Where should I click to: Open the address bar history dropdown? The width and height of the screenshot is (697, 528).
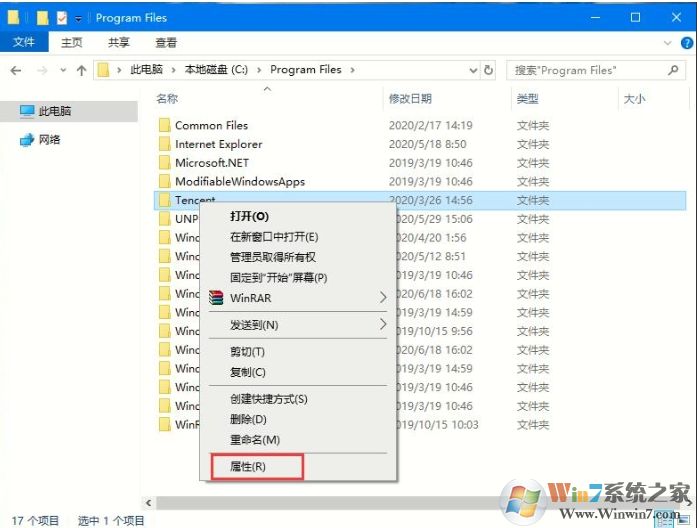pyautogui.click(x=473, y=70)
